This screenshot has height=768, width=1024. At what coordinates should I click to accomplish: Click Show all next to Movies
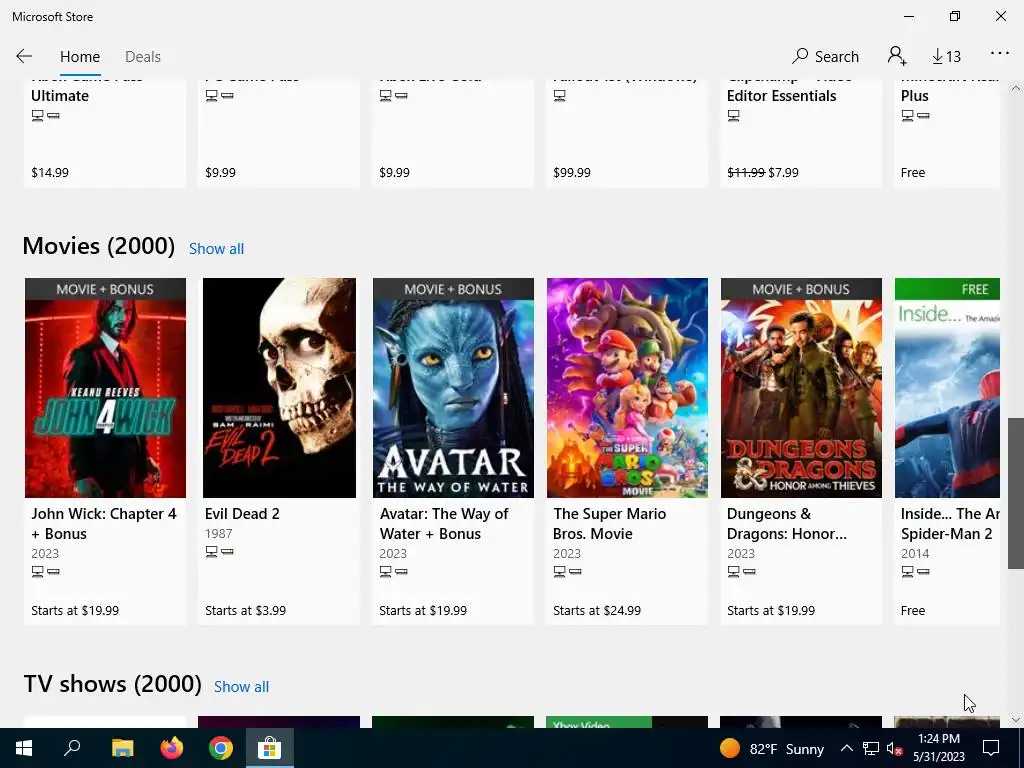(x=216, y=249)
